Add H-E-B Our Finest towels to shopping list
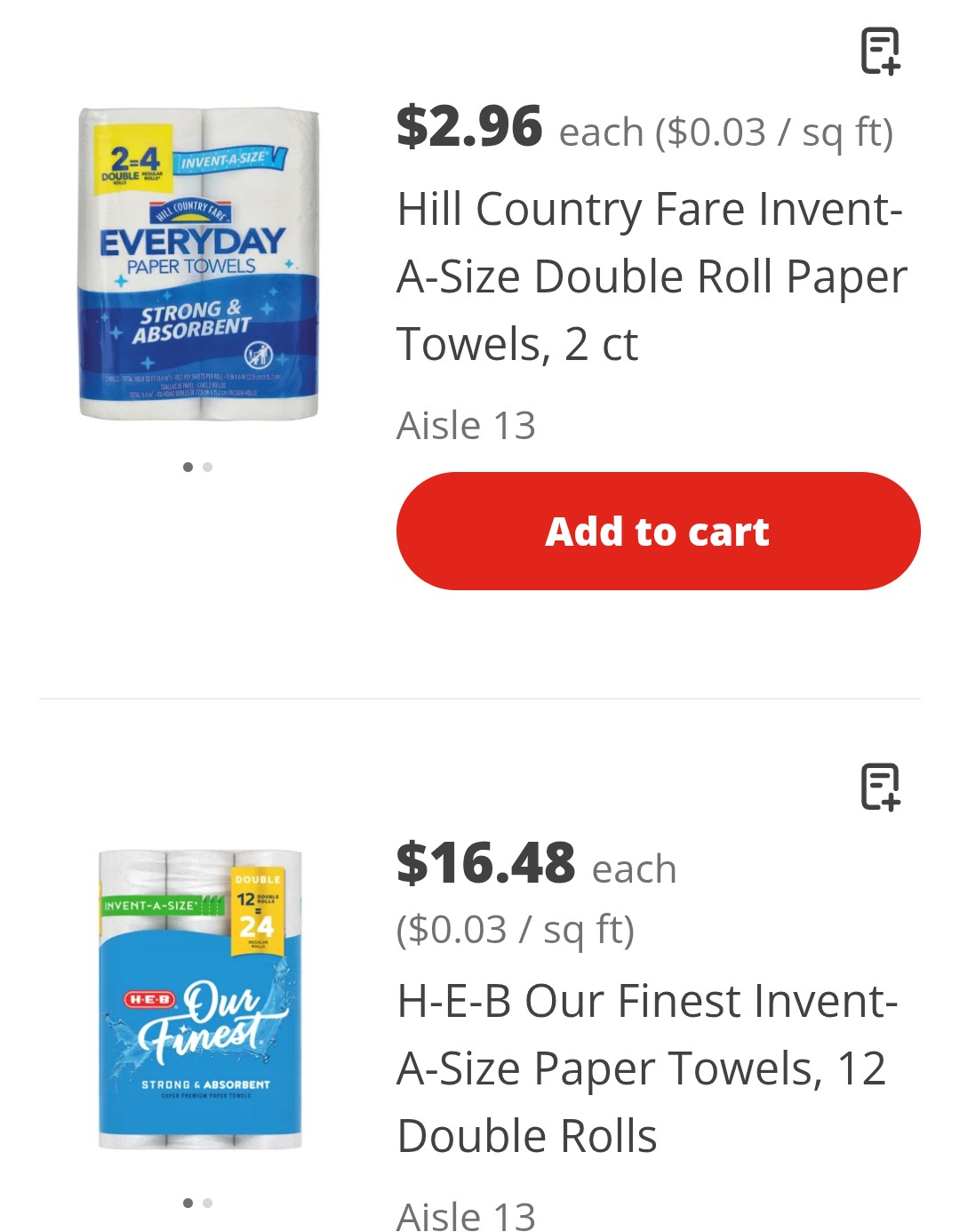The height and width of the screenshot is (1232, 960). click(880, 787)
